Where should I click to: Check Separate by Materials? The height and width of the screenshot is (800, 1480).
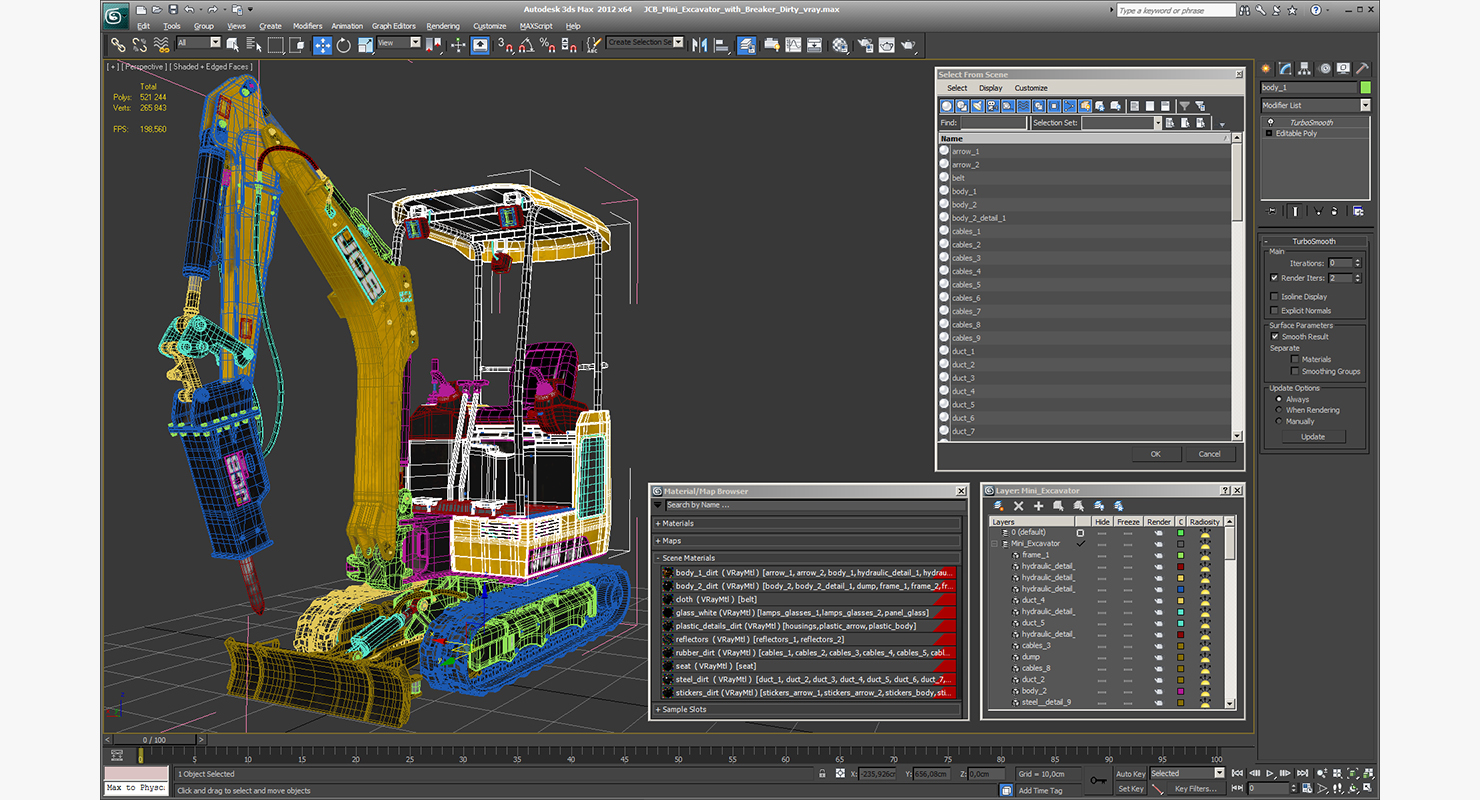(x=1295, y=359)
